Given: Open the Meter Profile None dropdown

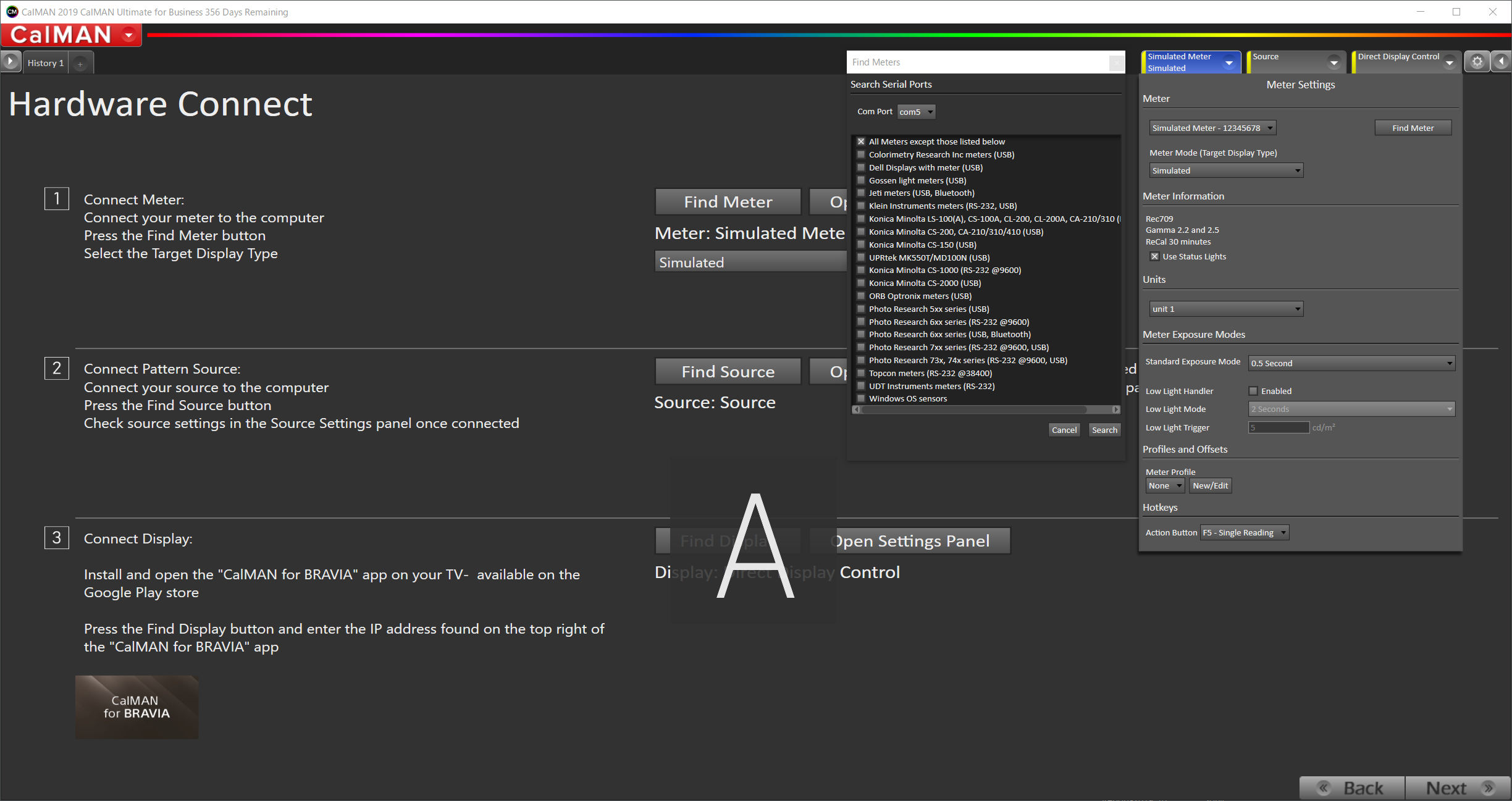Looking at the screenshot, I should (x=1165, y=485).
